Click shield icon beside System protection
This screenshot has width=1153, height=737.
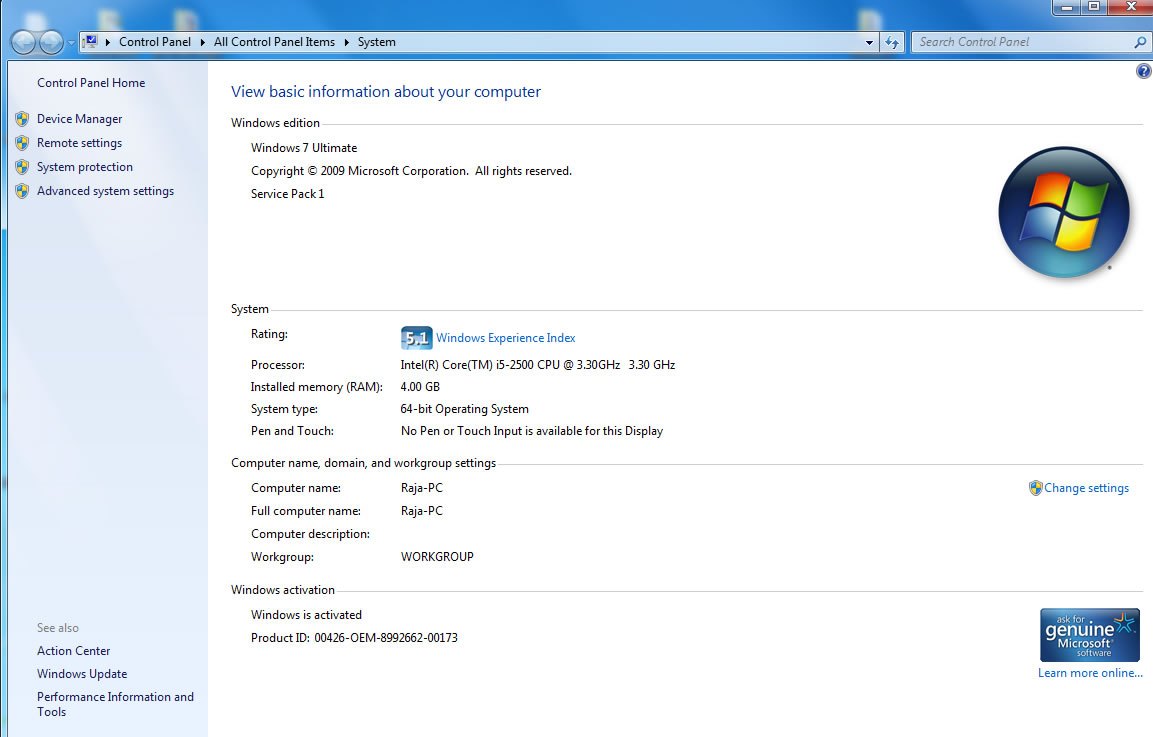pyautogui.click(x=22, y=167)
